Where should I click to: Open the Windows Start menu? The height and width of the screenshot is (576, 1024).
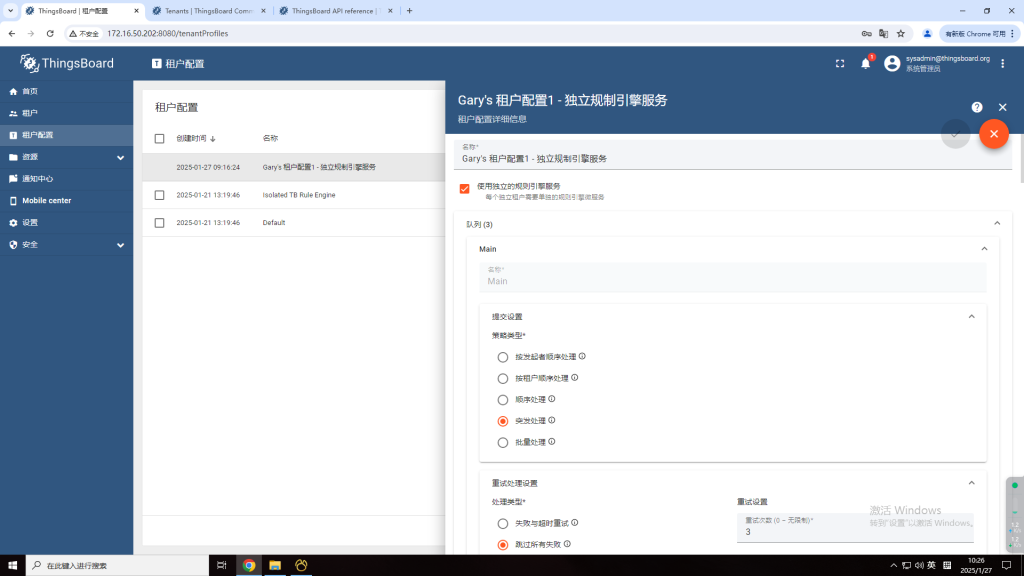point(12,566)
